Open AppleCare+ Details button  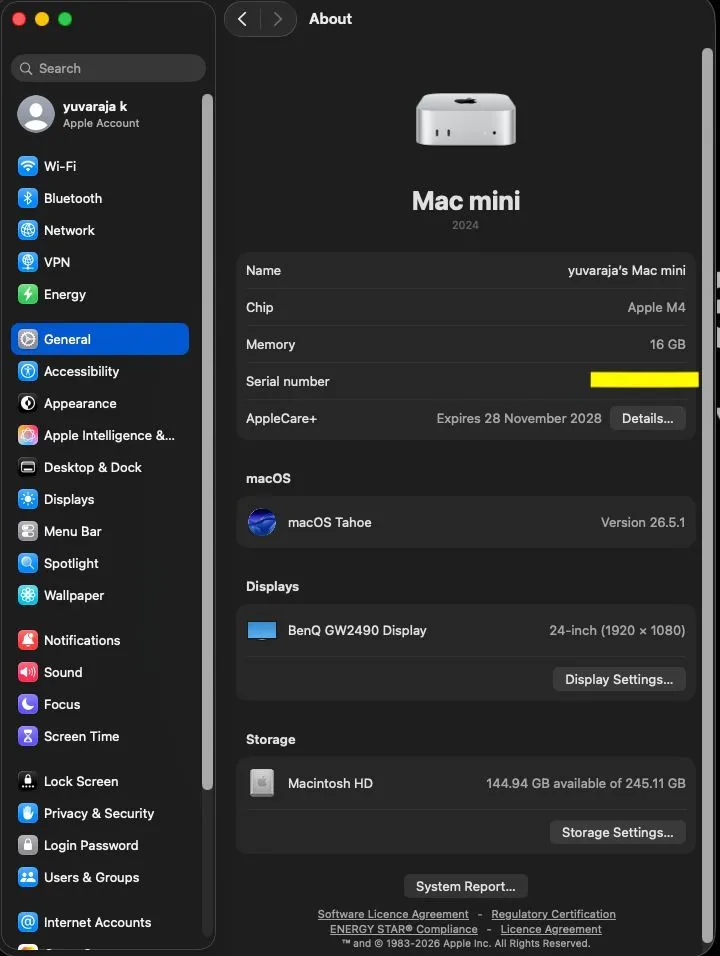pyautogui.click(x=647, y=418)
